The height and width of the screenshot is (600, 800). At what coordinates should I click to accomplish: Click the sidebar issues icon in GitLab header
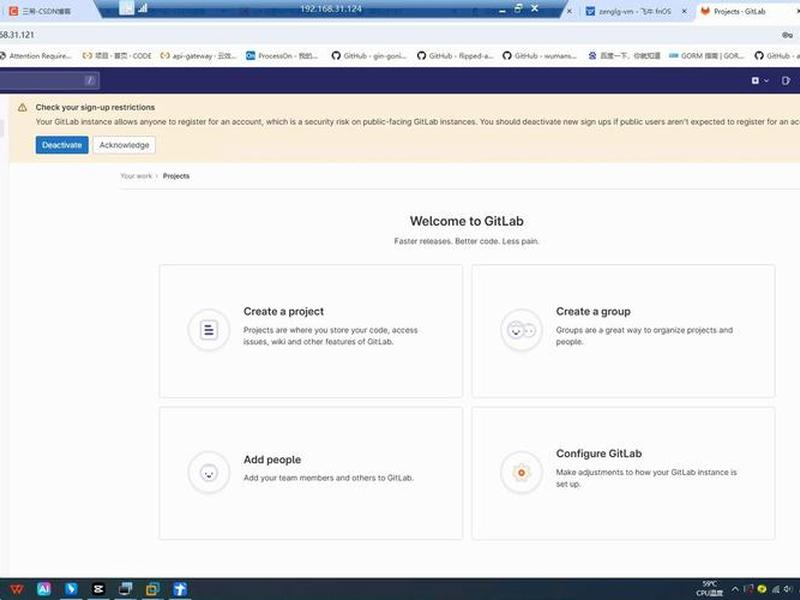coord(786,81)
